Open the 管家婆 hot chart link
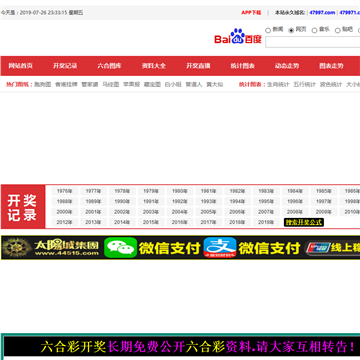Screen dimensions: 360x360 pyautogui.click(x=90, y=85)
